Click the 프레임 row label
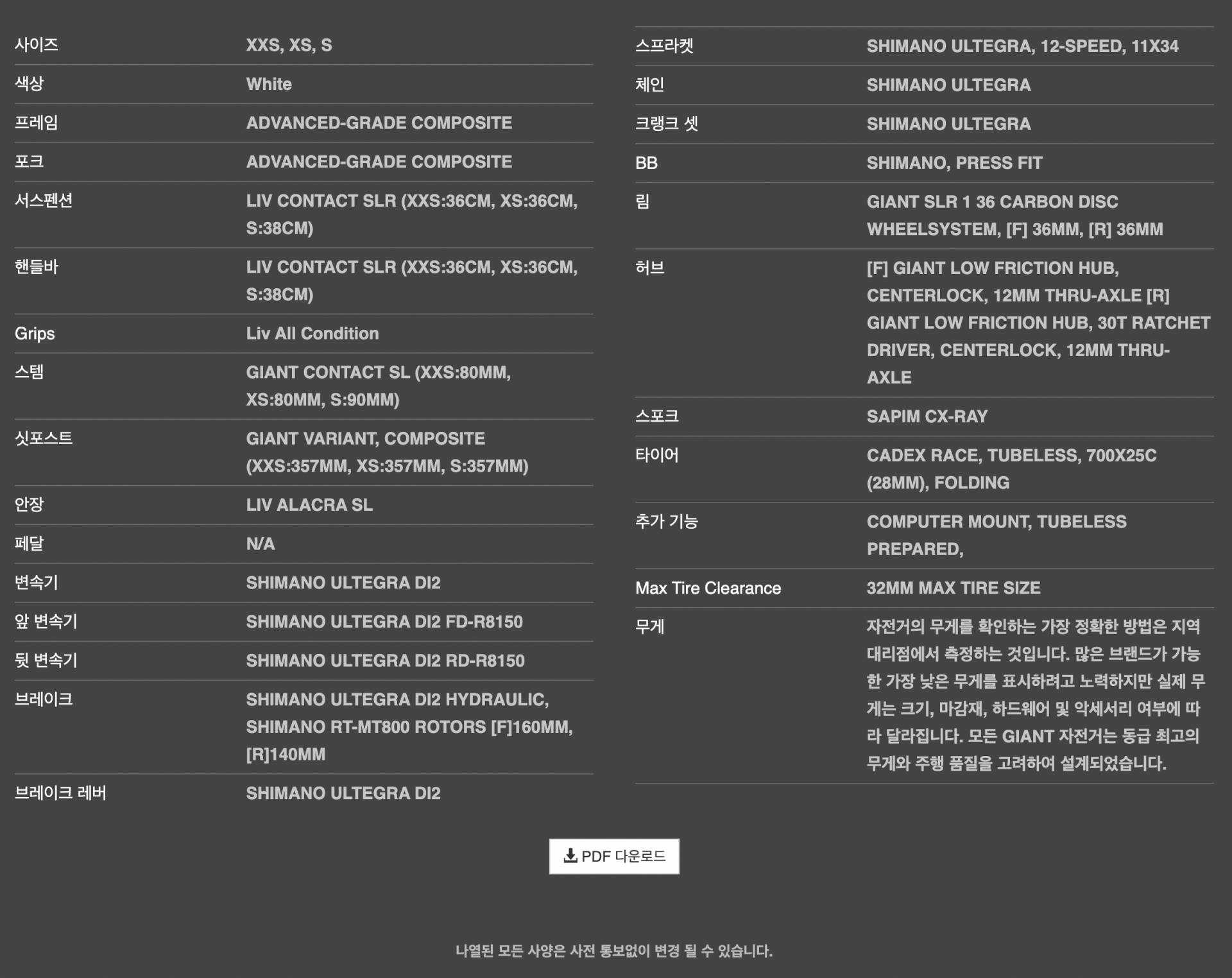 pyautogui.click(x=37, y=123)
